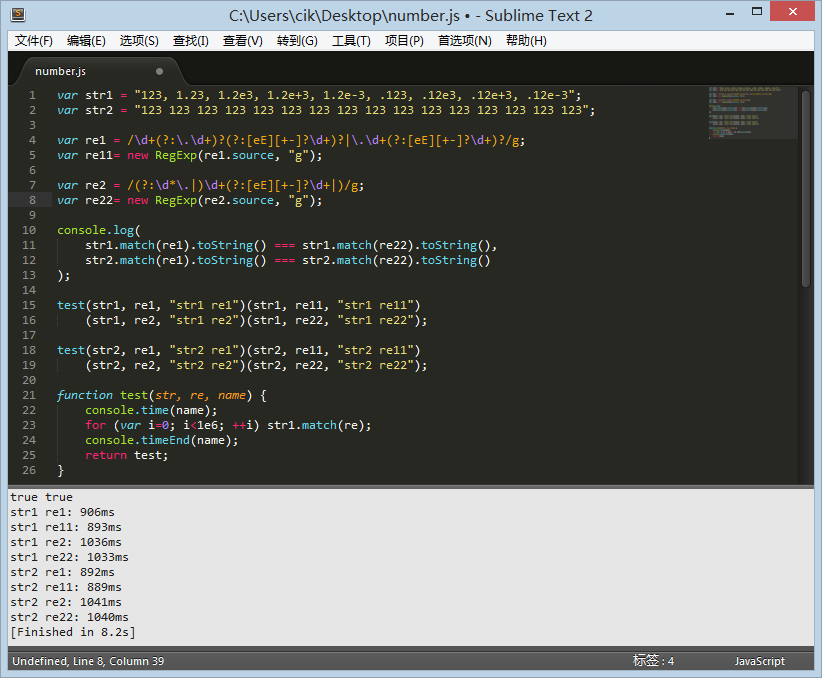Click line number 21 in gutter
The image size is (822, 678).
pyautogui.click(x=29, y=395)
